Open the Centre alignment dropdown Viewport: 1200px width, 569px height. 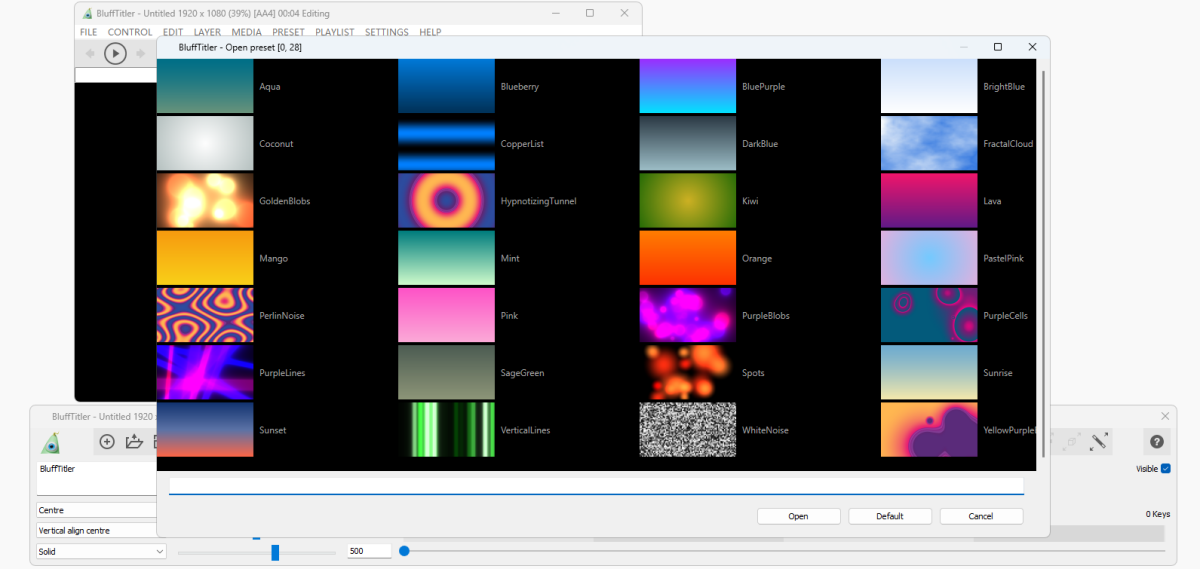click(95, 510)
